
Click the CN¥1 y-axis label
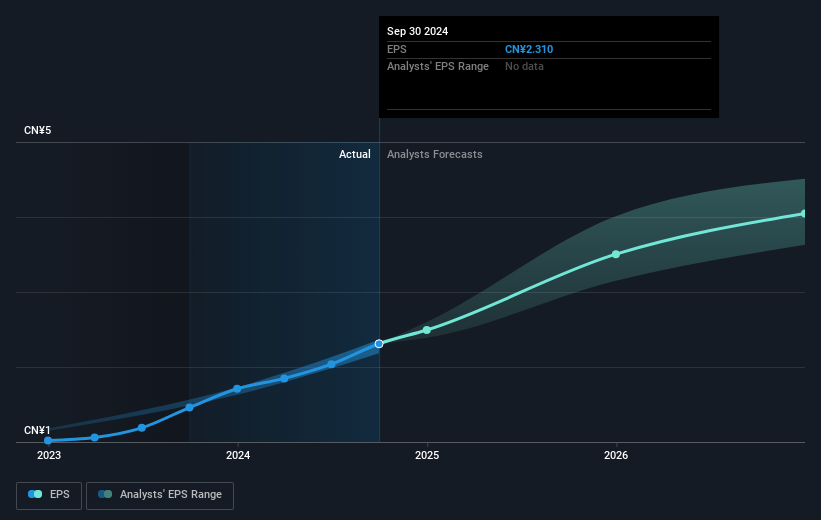click(37, 430)
